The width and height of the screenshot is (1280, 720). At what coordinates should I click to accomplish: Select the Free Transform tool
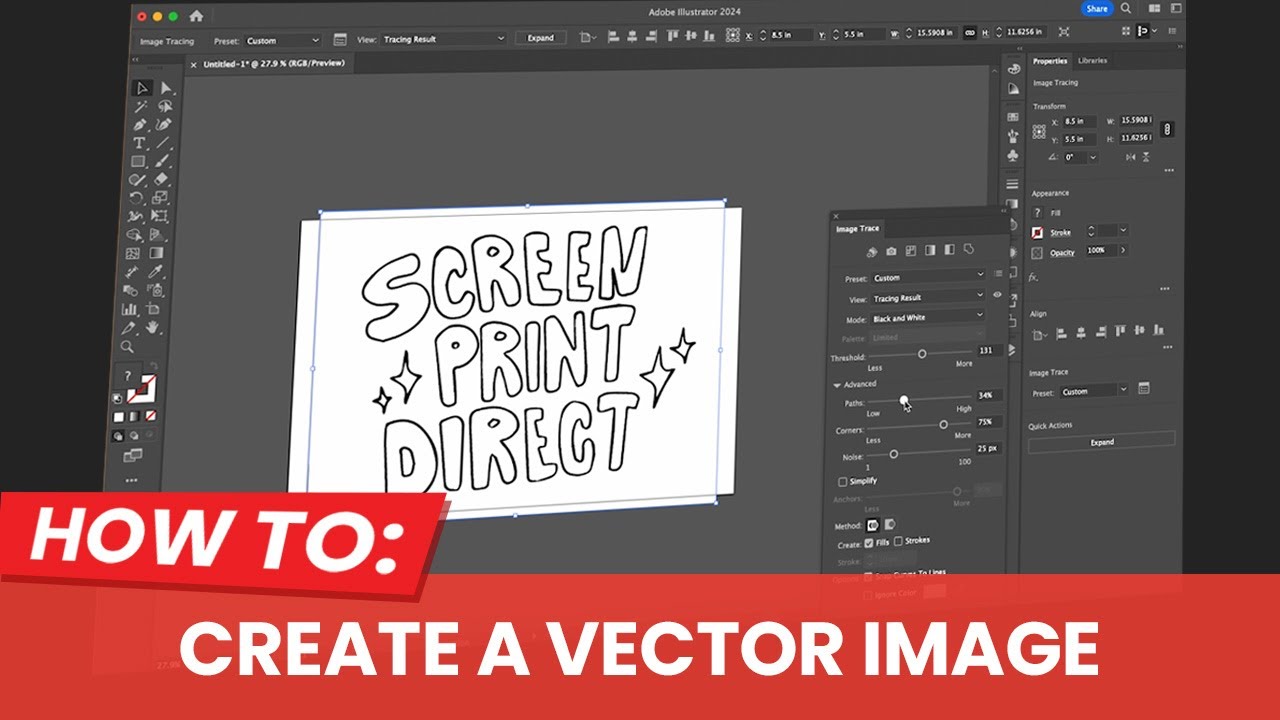click(160, 216)
